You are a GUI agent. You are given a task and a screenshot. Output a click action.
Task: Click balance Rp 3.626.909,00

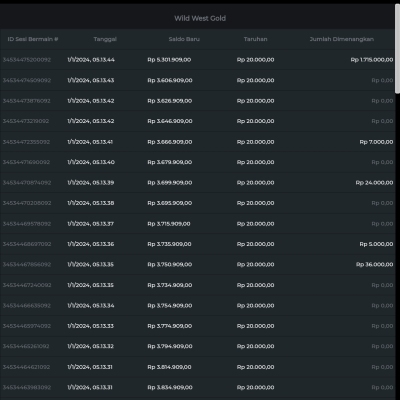click(x=170, y=101)
